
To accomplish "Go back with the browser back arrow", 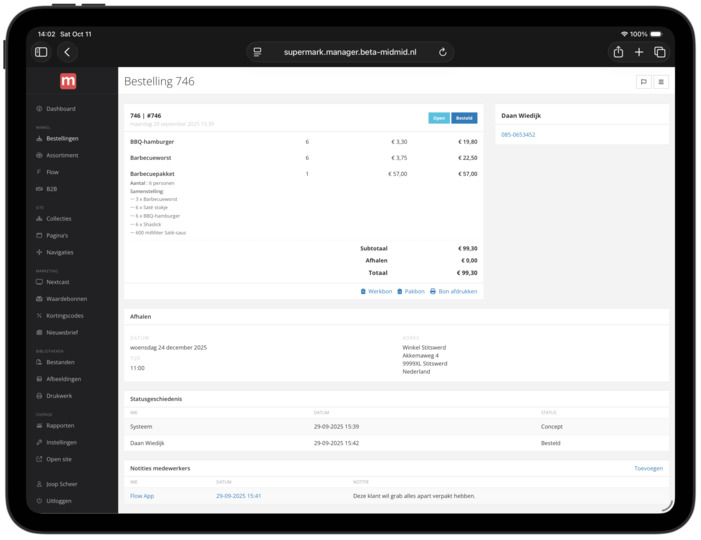I will point(67,52).
